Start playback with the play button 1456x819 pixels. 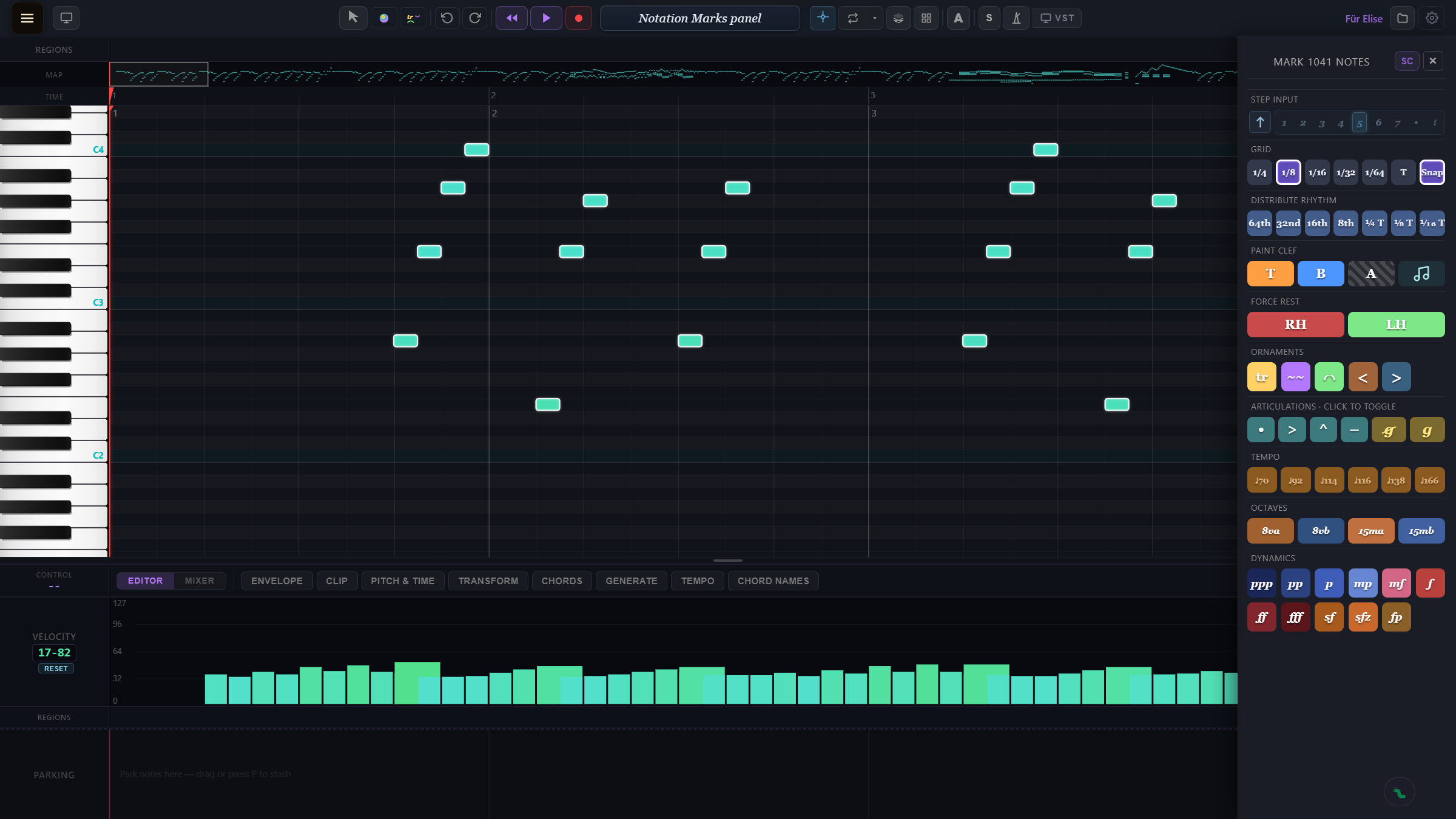click(x=546, y=18)
